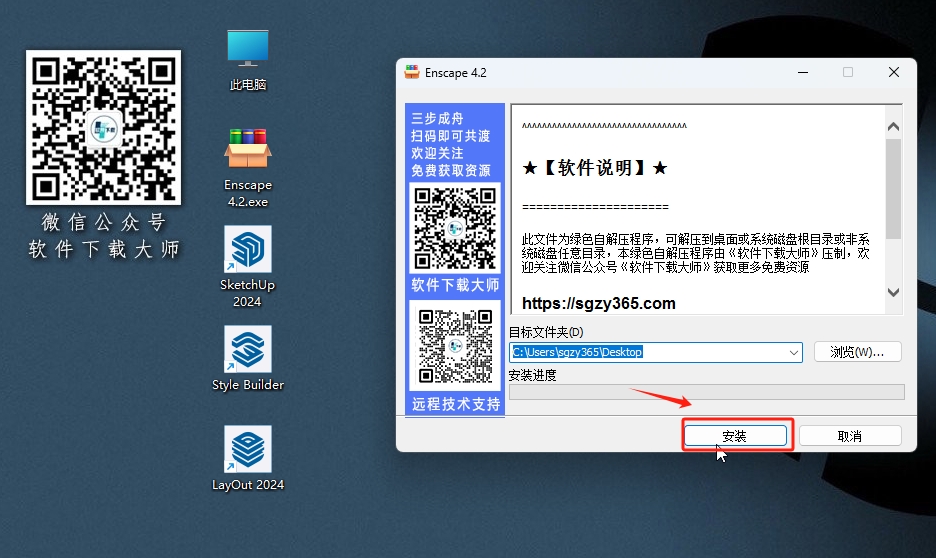Screen dimensions: 936x558
Task: Click the scroll down arrow in description box
Action: [x=893, y=292]
